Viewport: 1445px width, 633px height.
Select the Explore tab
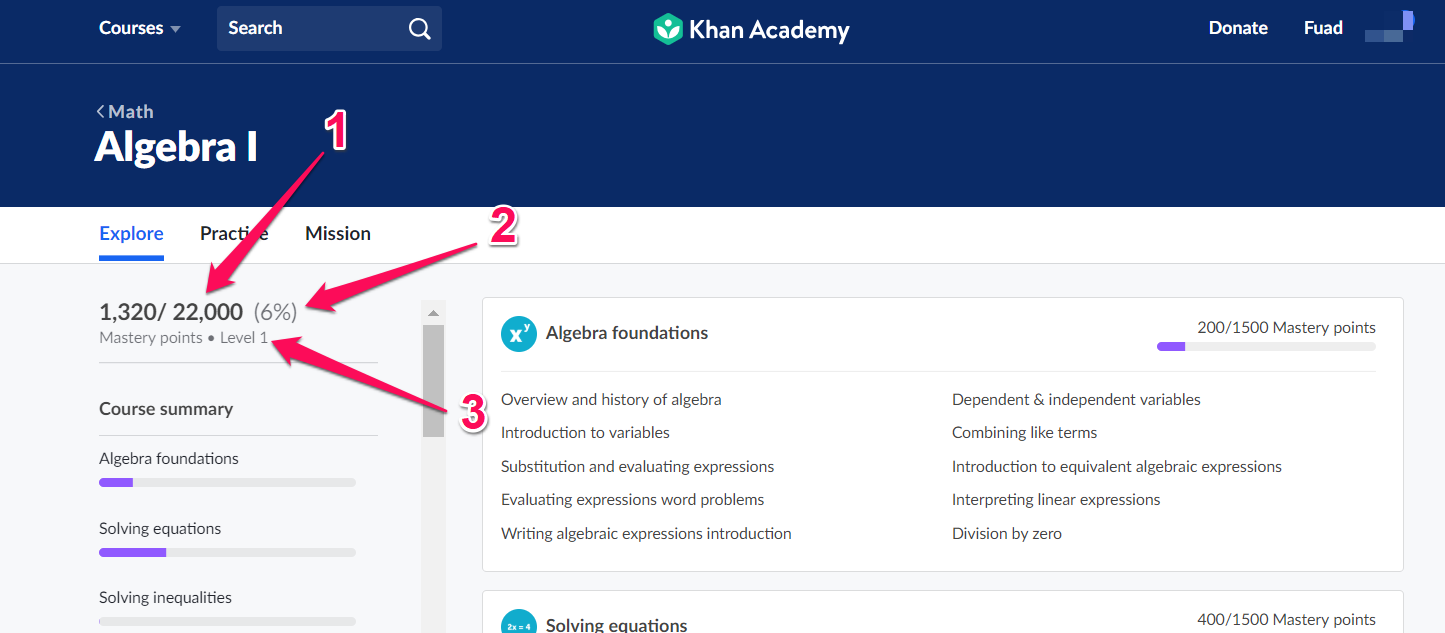point(131,233)
